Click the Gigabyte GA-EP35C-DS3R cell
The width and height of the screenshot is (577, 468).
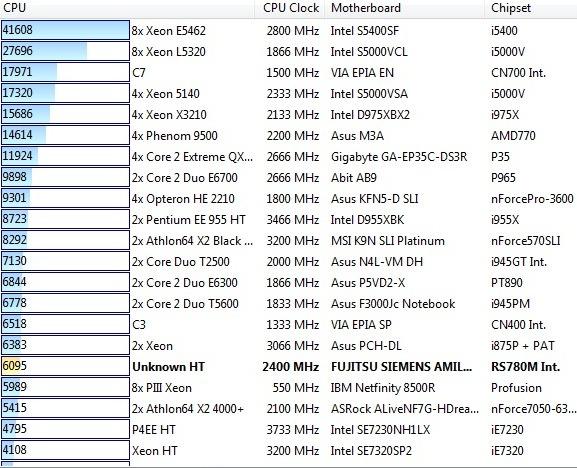[399, 157]
